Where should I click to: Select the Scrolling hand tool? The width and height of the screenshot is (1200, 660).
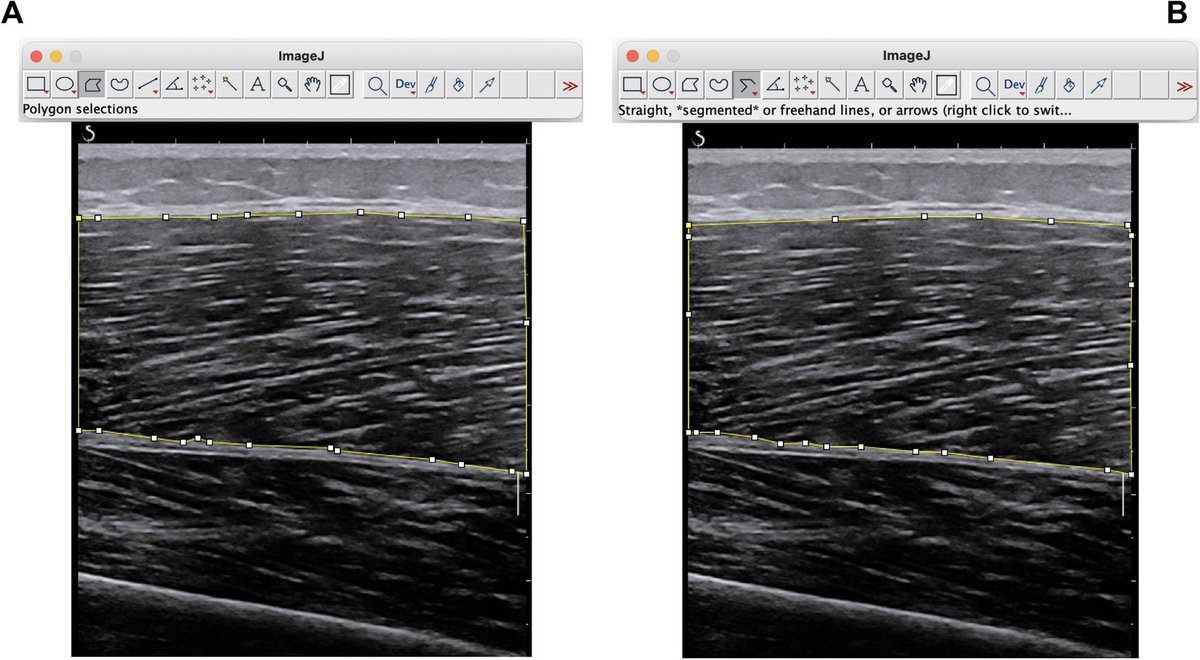pos(311,85)
